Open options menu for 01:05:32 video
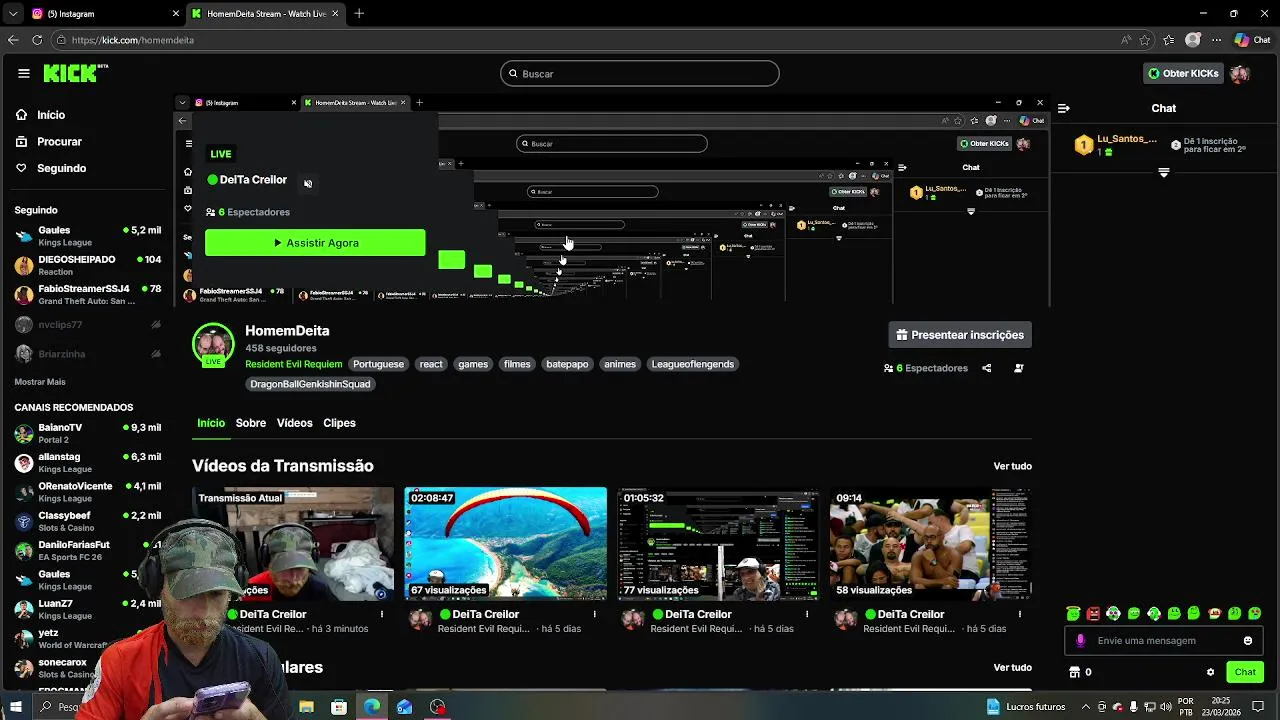1280x720 pixels. (807, 614)
